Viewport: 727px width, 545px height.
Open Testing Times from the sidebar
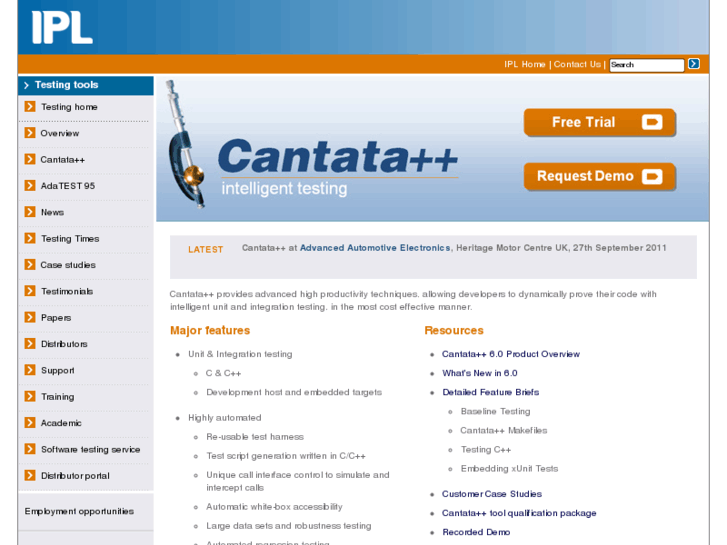coord(70,239)
